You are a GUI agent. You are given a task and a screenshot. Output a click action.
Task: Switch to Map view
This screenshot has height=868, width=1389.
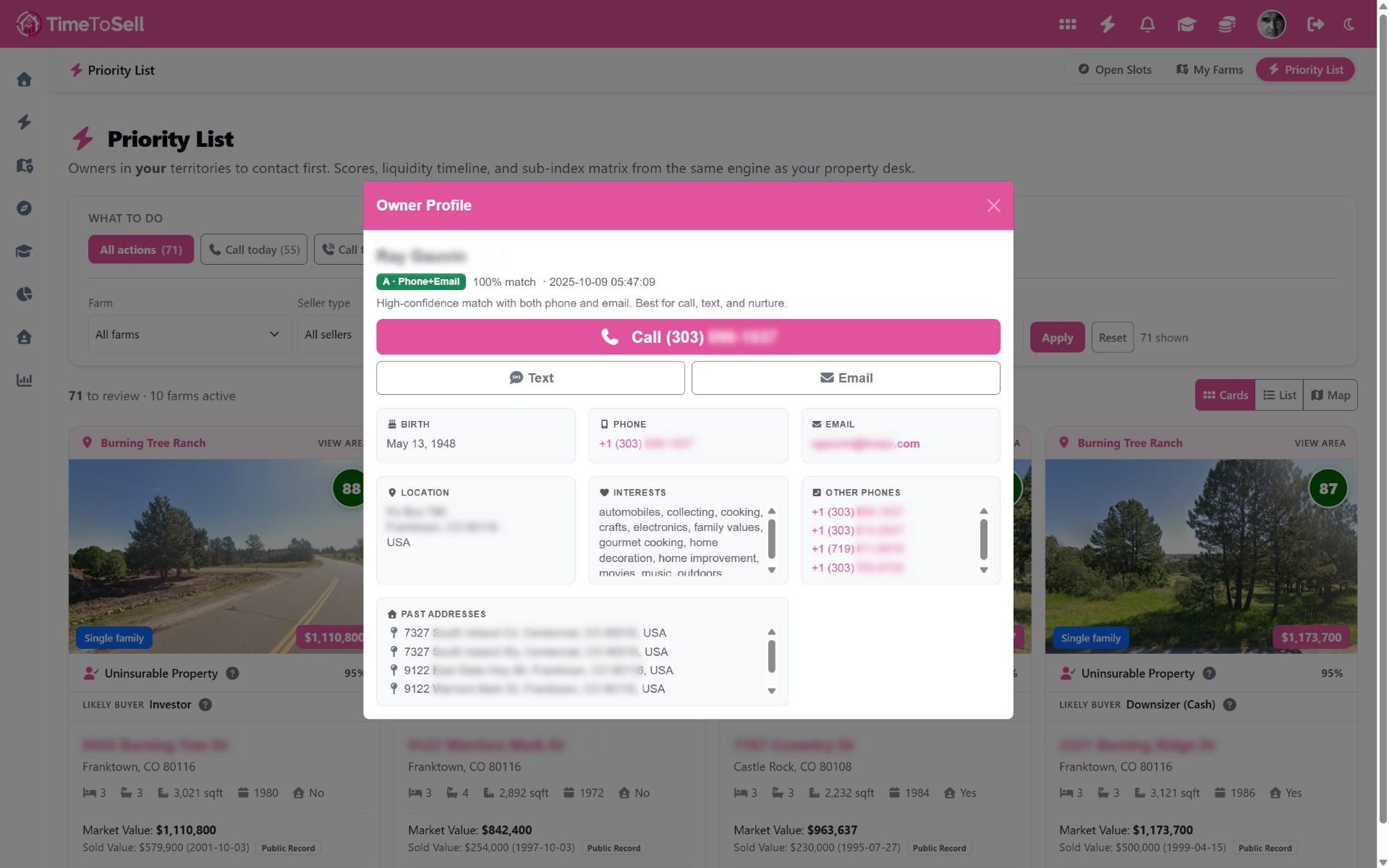point(1330,395)
